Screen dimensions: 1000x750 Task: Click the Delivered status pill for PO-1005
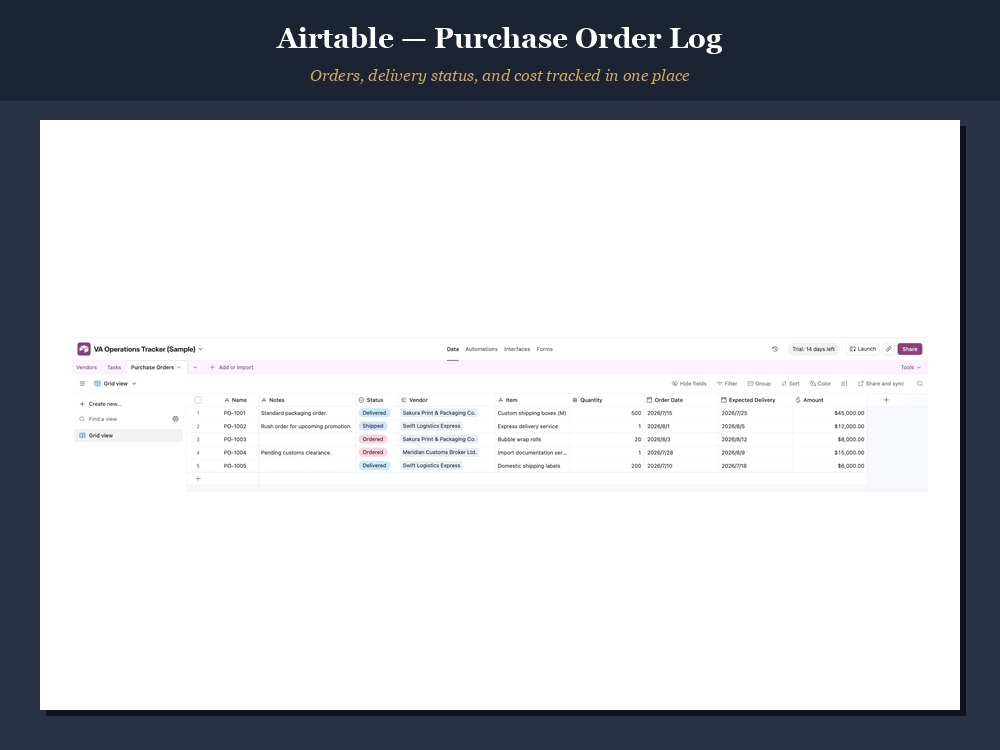coord(374,466)
